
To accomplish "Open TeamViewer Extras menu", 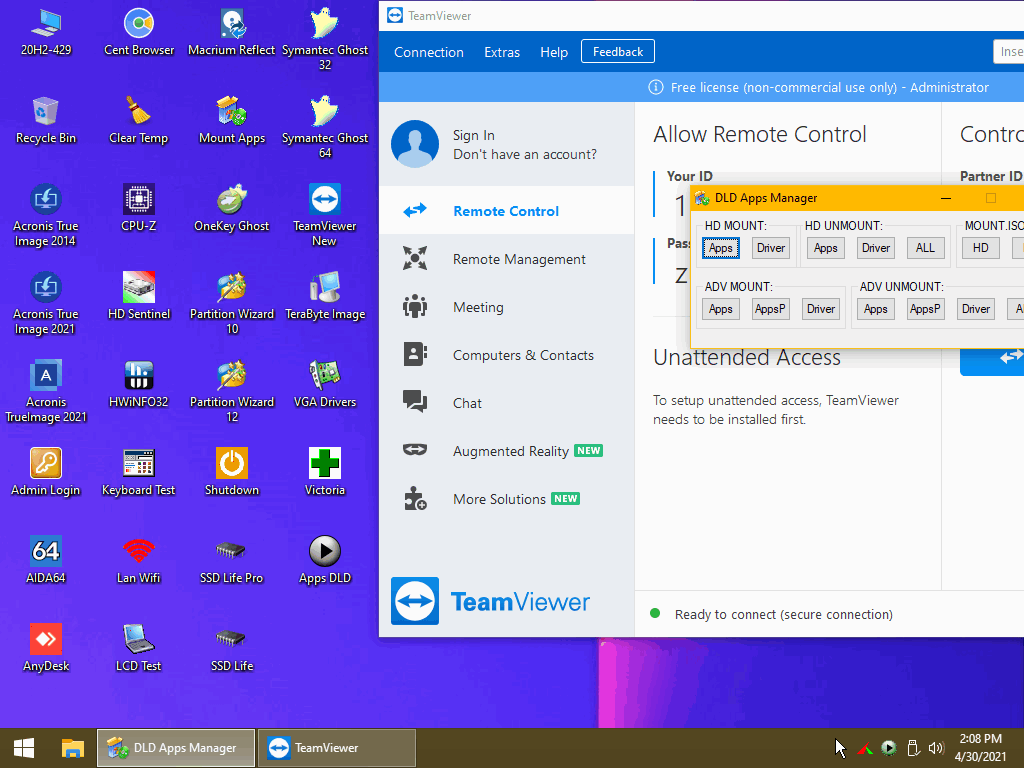I will coord(502,52).
